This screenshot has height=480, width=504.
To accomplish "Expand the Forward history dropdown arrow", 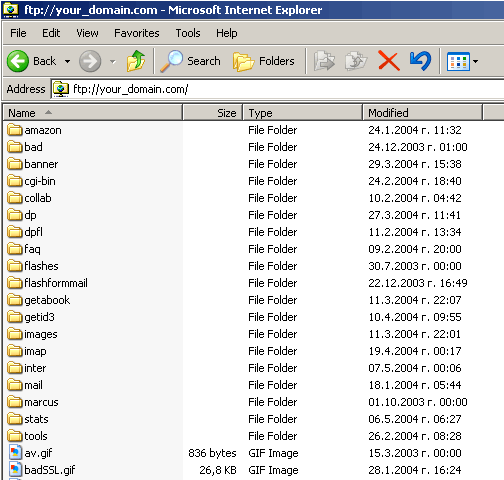I will 113,61.
